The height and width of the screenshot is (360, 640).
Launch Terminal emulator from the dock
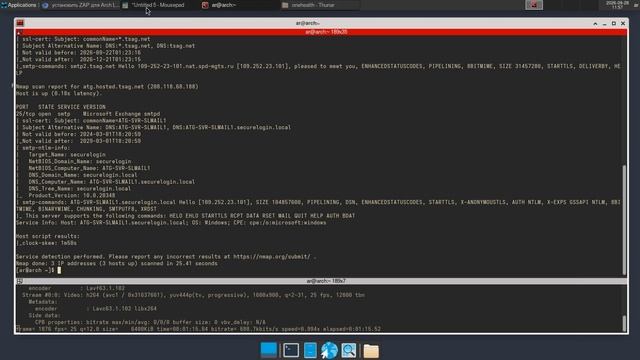click(x=291, y=350)
